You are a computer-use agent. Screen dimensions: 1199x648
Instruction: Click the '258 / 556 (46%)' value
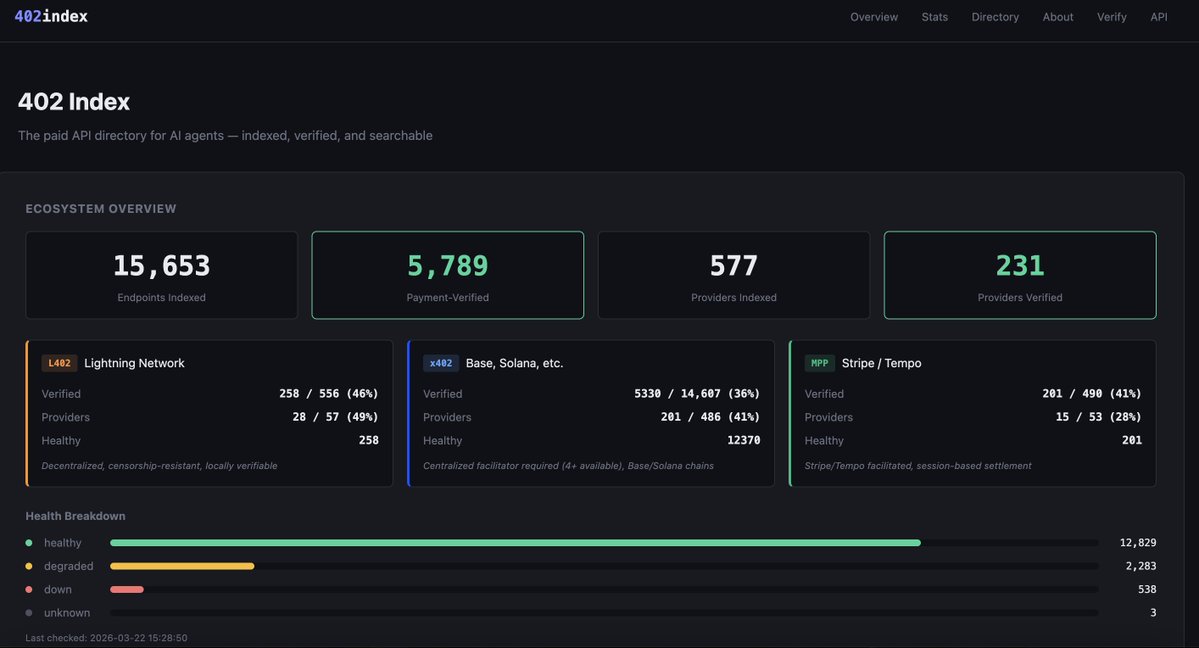pos(328,393)
